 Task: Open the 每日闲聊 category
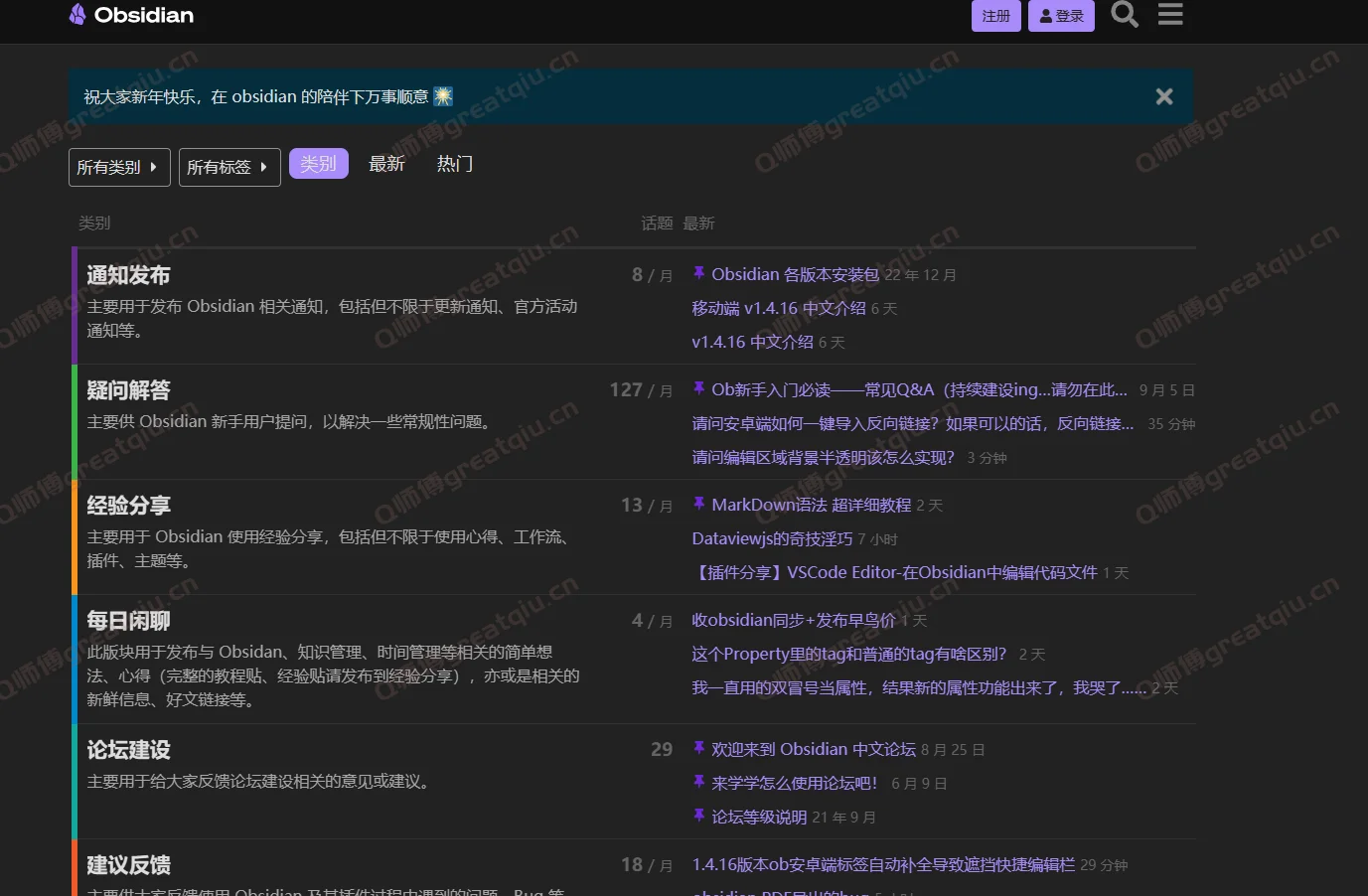(128, 621)
